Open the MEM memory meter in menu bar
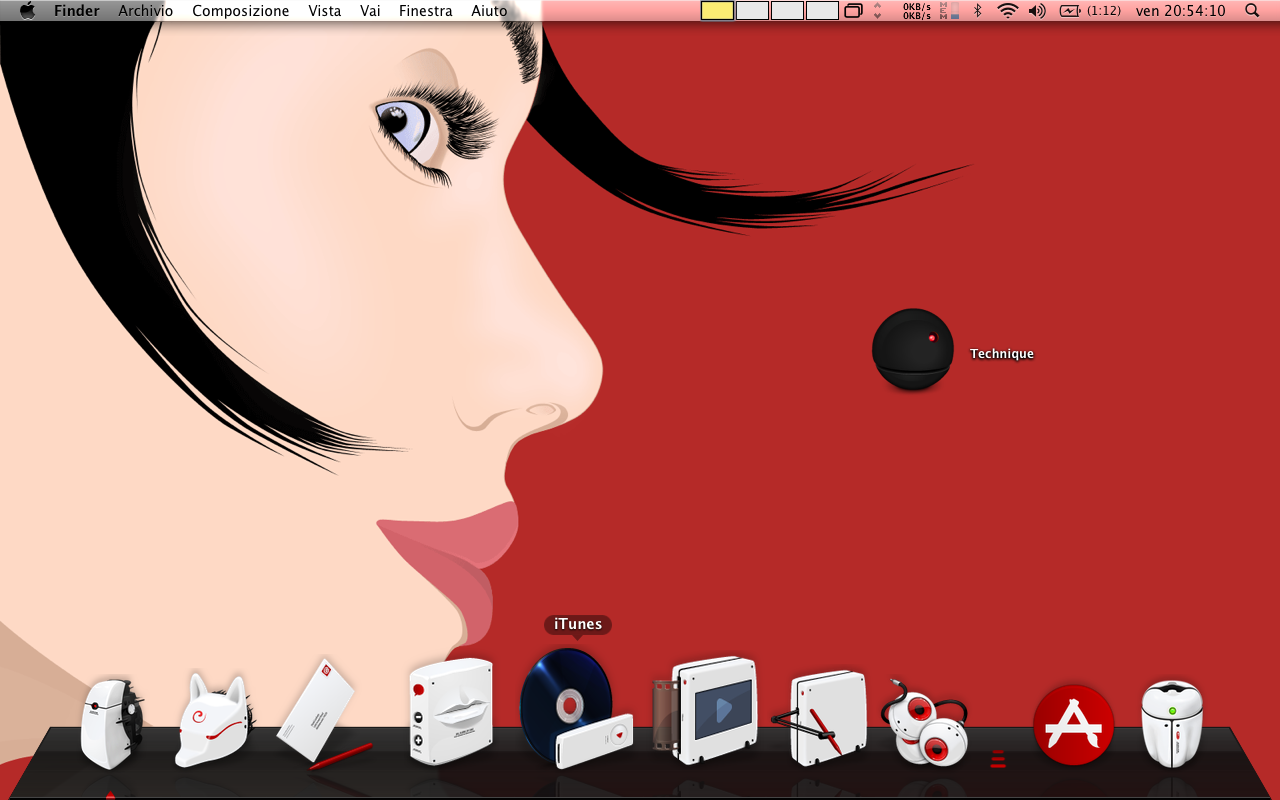 tap(949, 11)
